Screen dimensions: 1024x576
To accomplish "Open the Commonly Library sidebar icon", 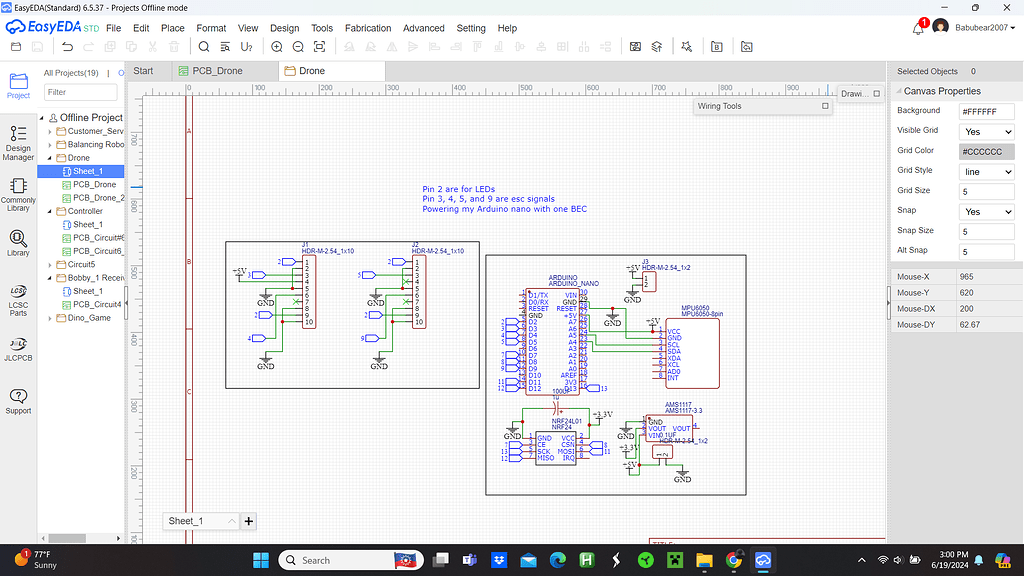I will click(x=18, y=193).
